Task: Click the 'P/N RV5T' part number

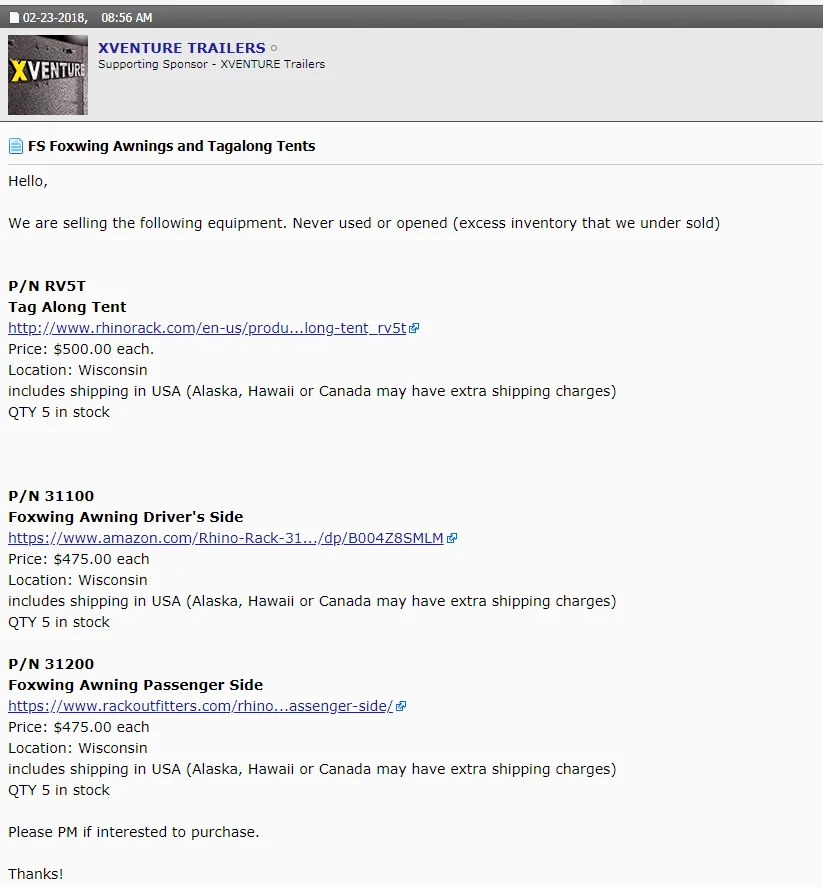Action: tap(47, 286)
